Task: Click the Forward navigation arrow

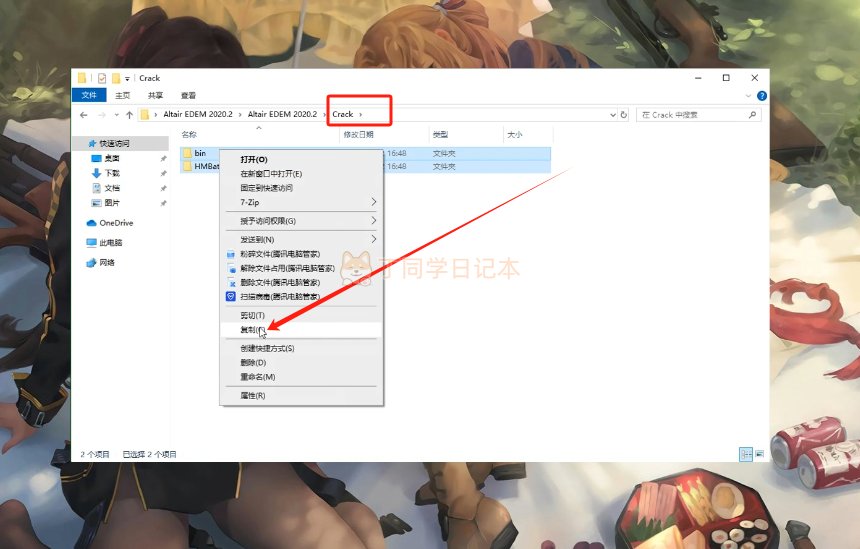Action: [x=101, y=115]
